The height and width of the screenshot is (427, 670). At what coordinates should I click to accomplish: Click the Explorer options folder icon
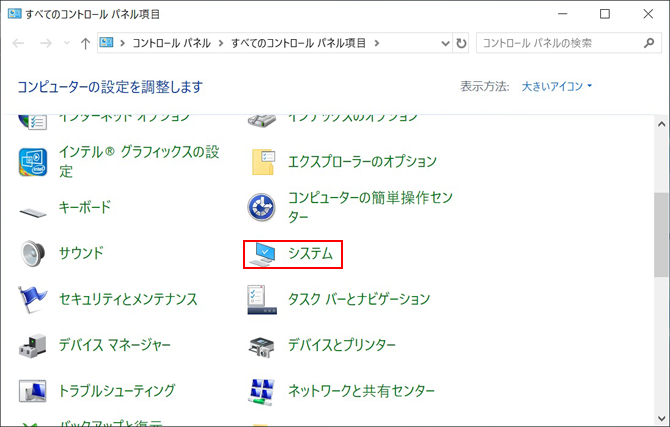262,162
